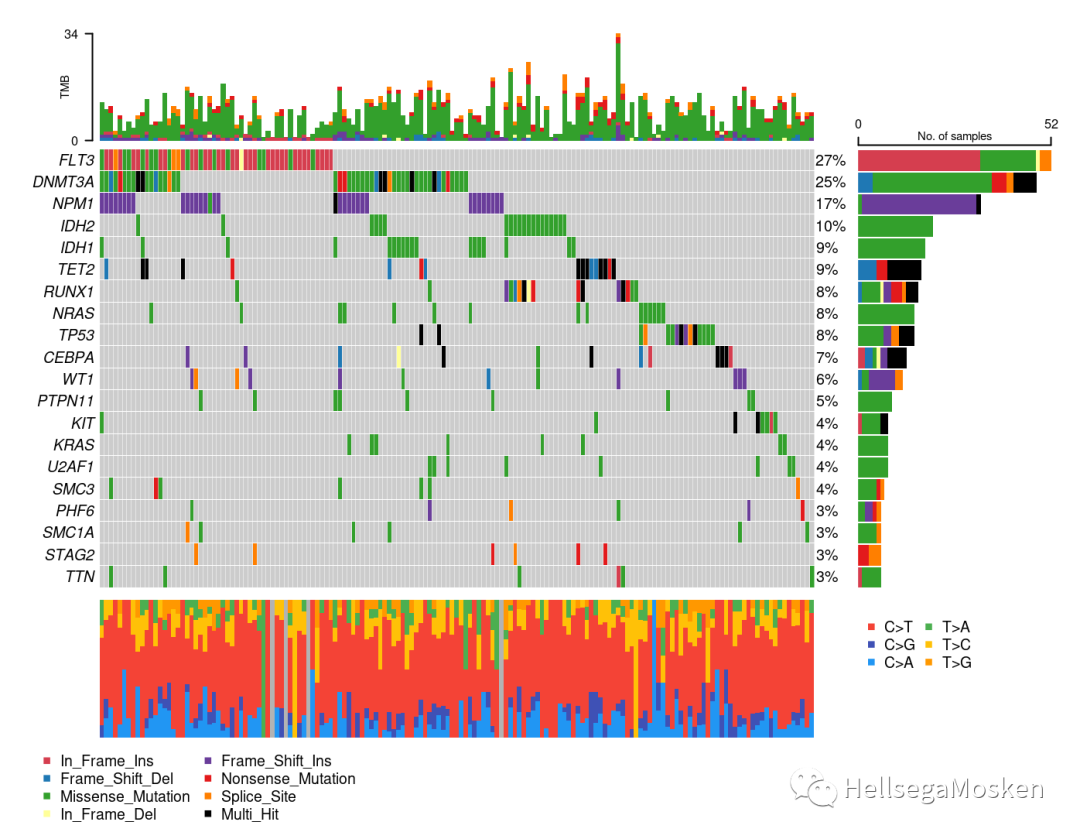Click the T>A legend color square
Viewport: 1080px width, 839px height.
pyautogui.click(x=929, y=627)
